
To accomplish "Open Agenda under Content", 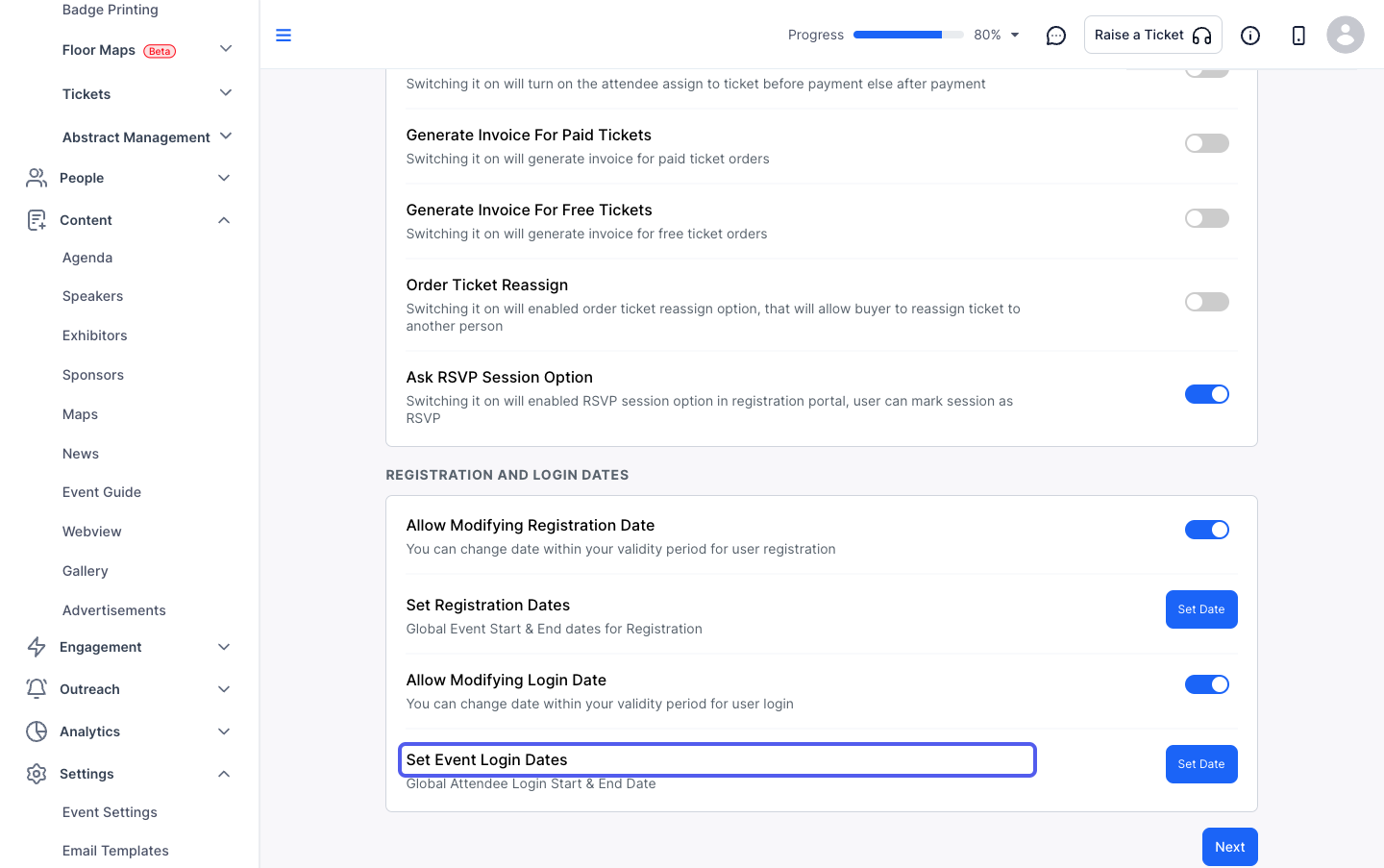I will tap(87, 258).
